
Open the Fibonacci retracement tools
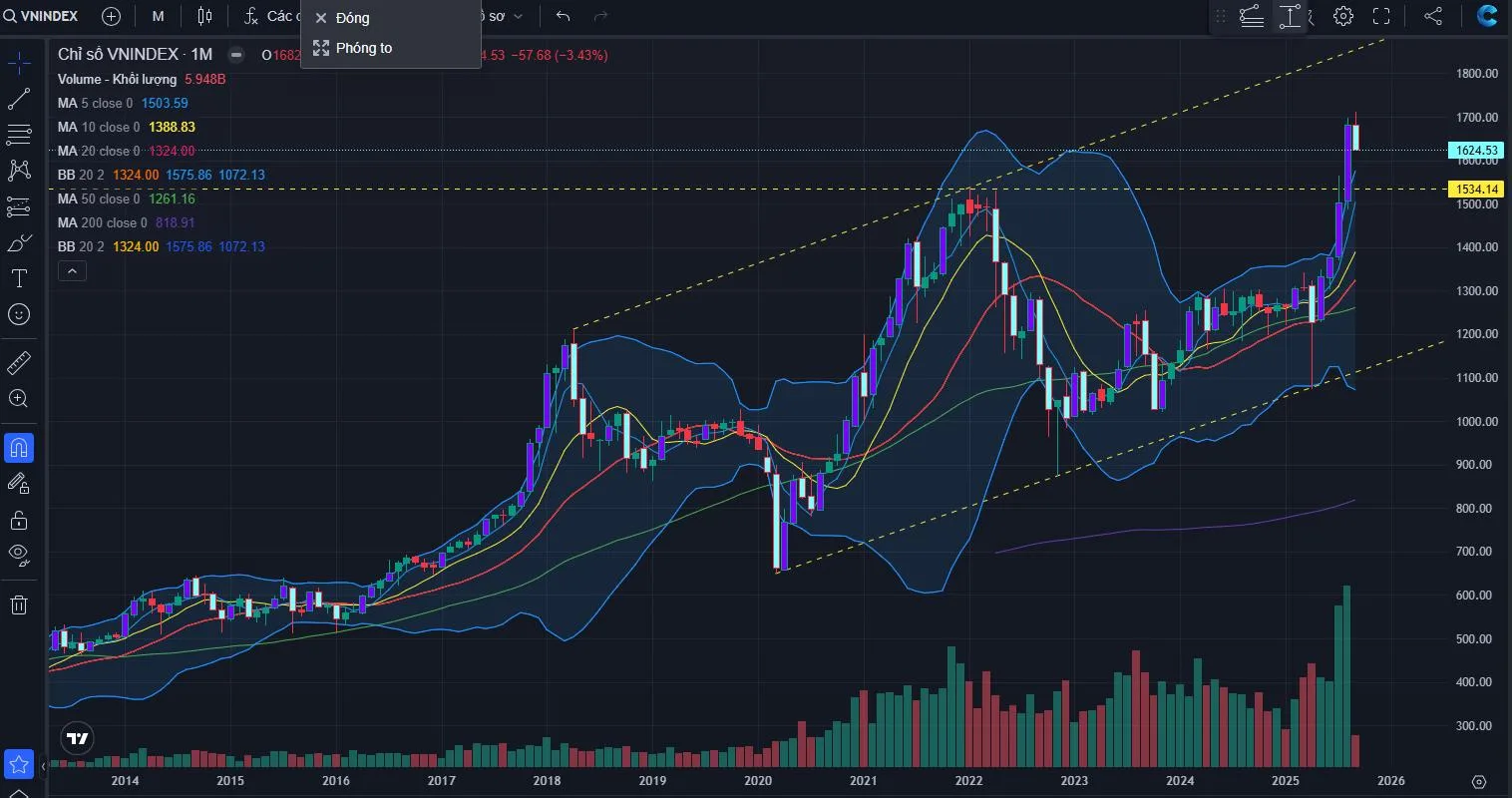tap(19, 135)
